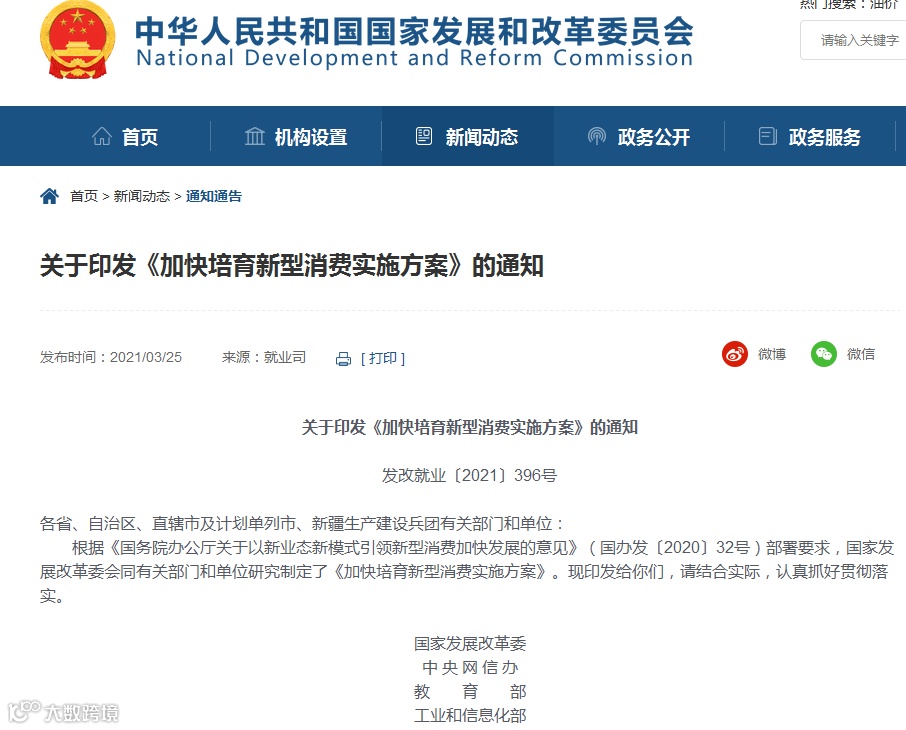Click the government affairs fingerprint icon
The width and height of the screenshot is (906, 730).
596,136
